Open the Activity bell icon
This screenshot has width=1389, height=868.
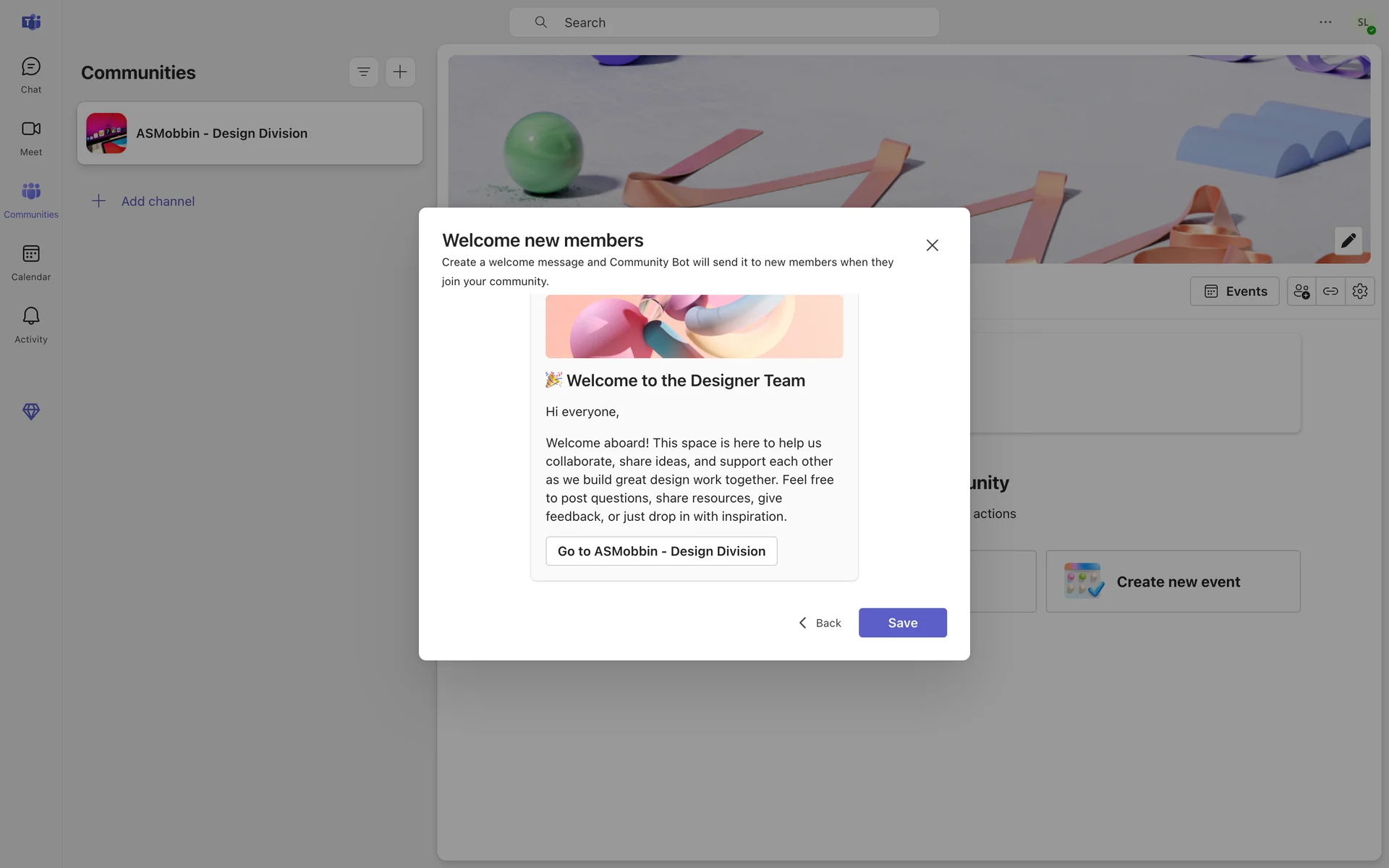click(x=30, y=324)
